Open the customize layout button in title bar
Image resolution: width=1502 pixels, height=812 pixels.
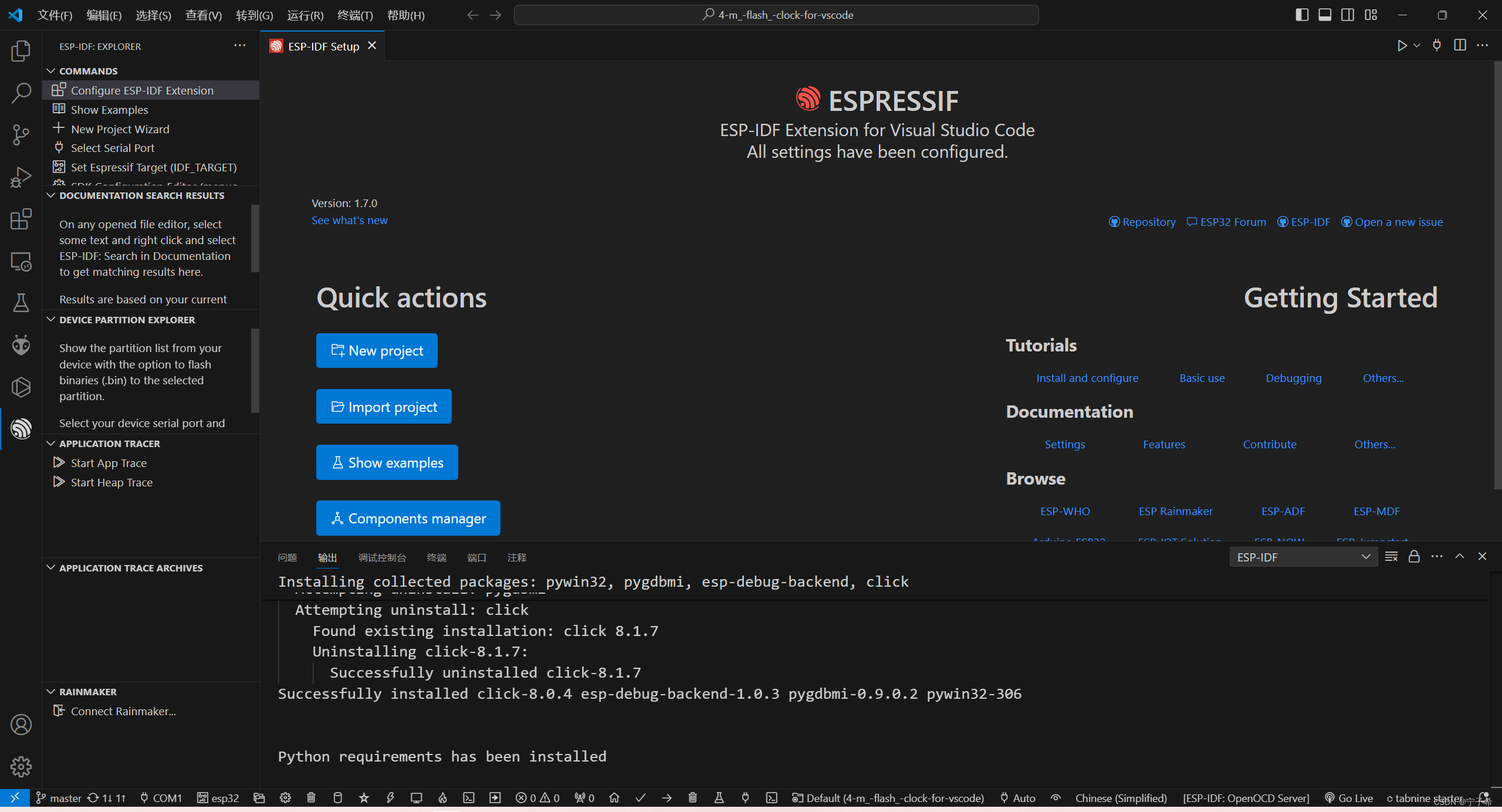tap(1371, 15)
